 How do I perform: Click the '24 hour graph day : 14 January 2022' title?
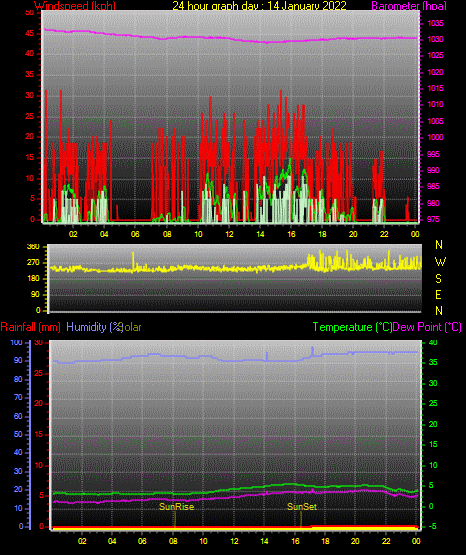pos(259,6)
